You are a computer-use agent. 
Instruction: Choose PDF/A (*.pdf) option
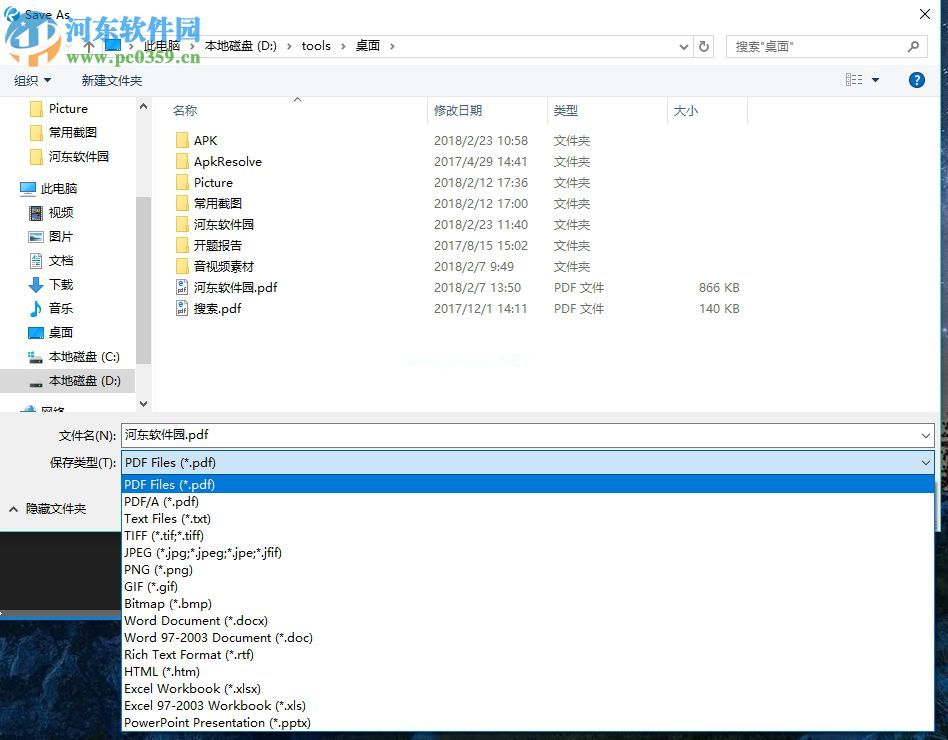[528, 501]
